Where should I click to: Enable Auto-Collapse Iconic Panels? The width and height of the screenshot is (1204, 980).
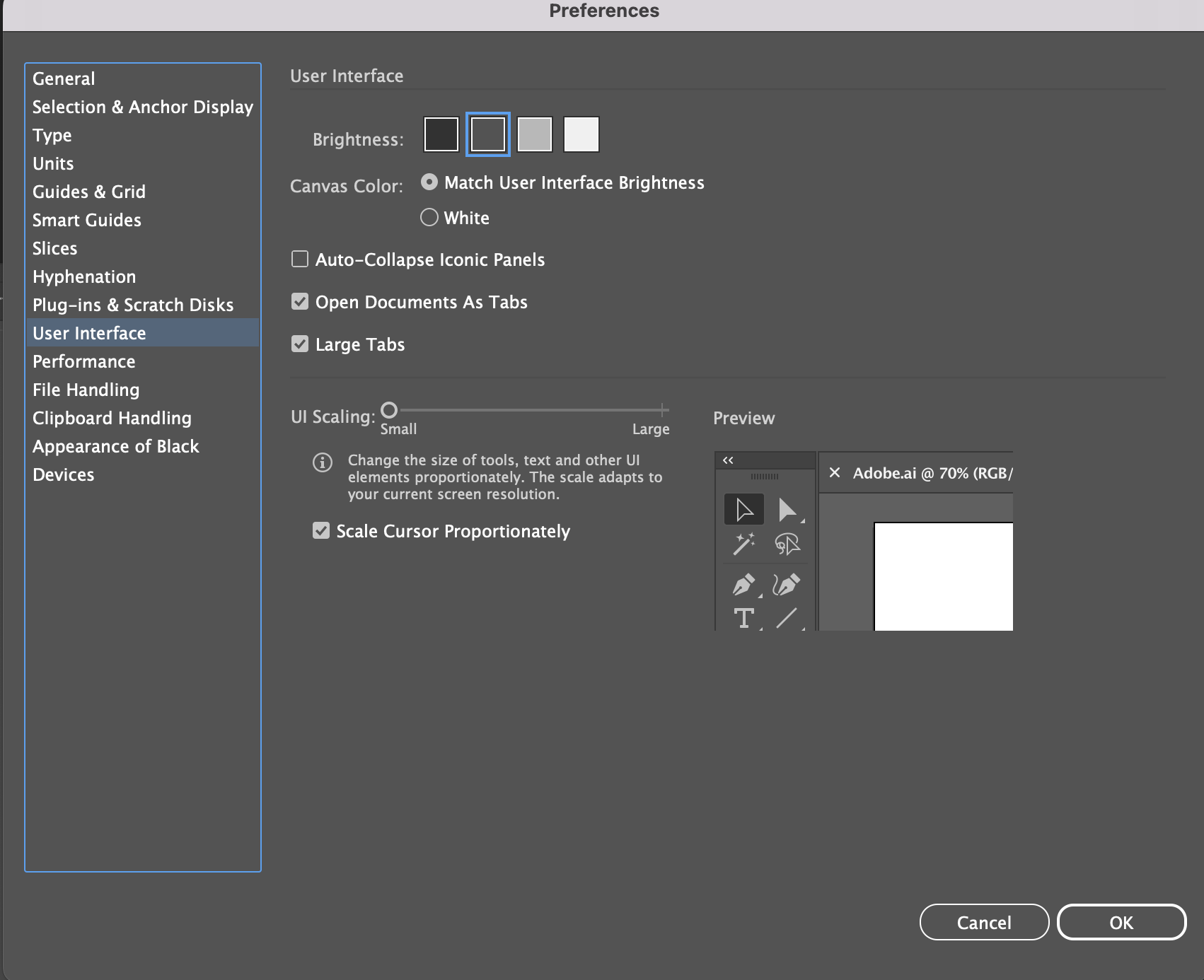coord(299,259)
